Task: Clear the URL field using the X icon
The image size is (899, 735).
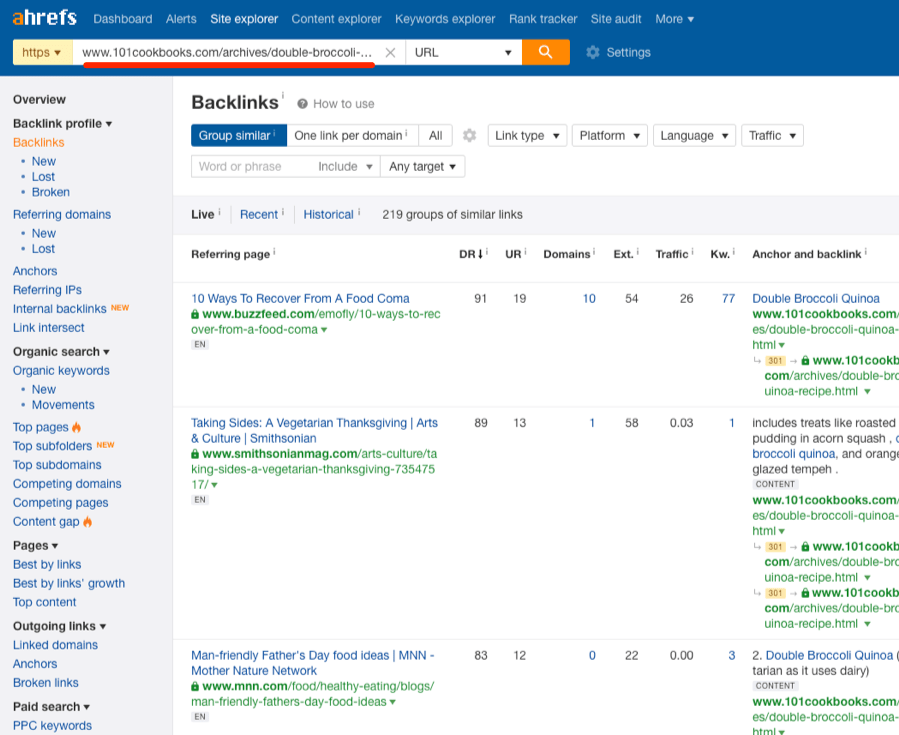Action: [x=390, y=51]
